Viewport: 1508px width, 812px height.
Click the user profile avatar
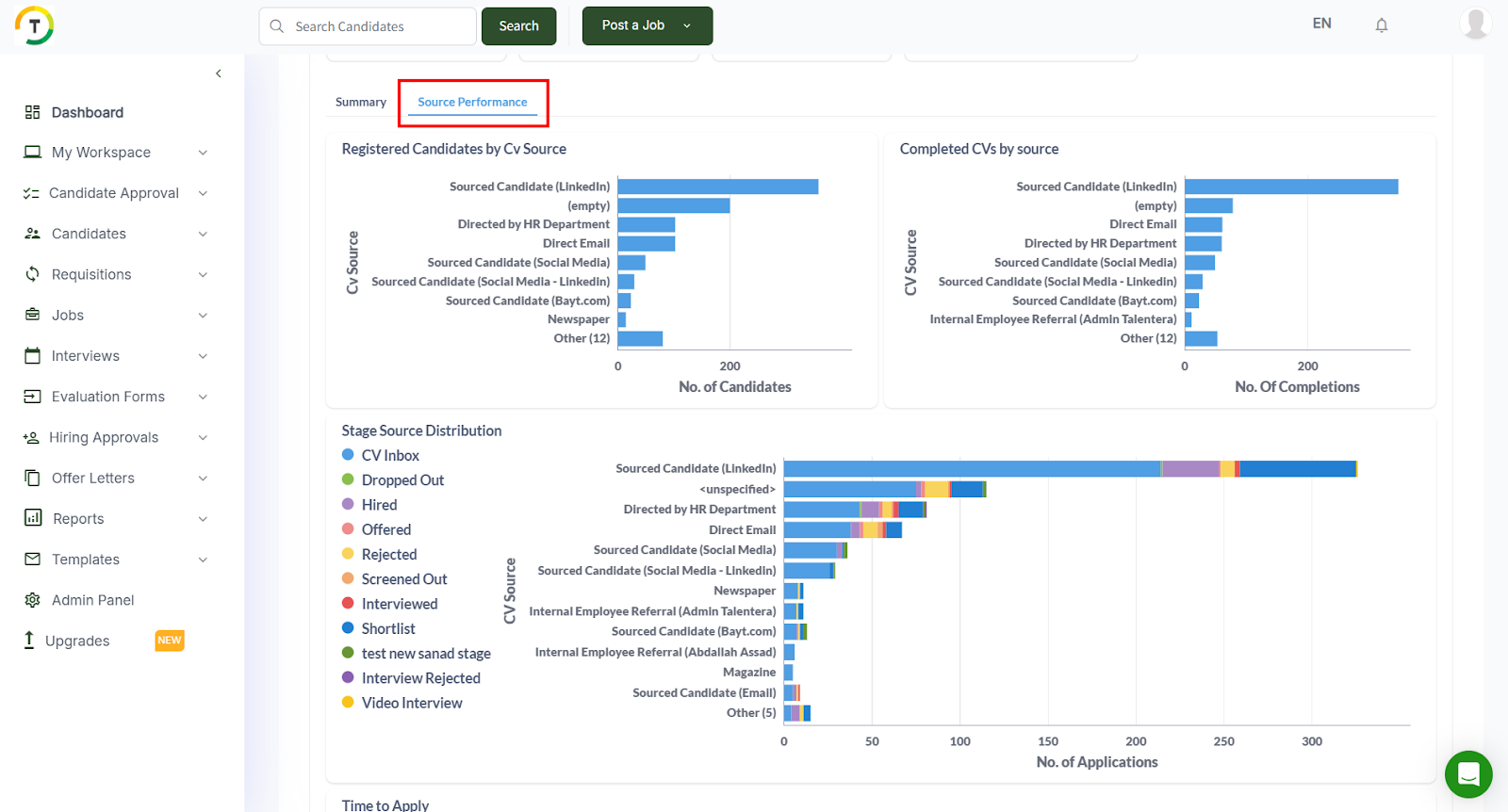(x=1474, y=24)
